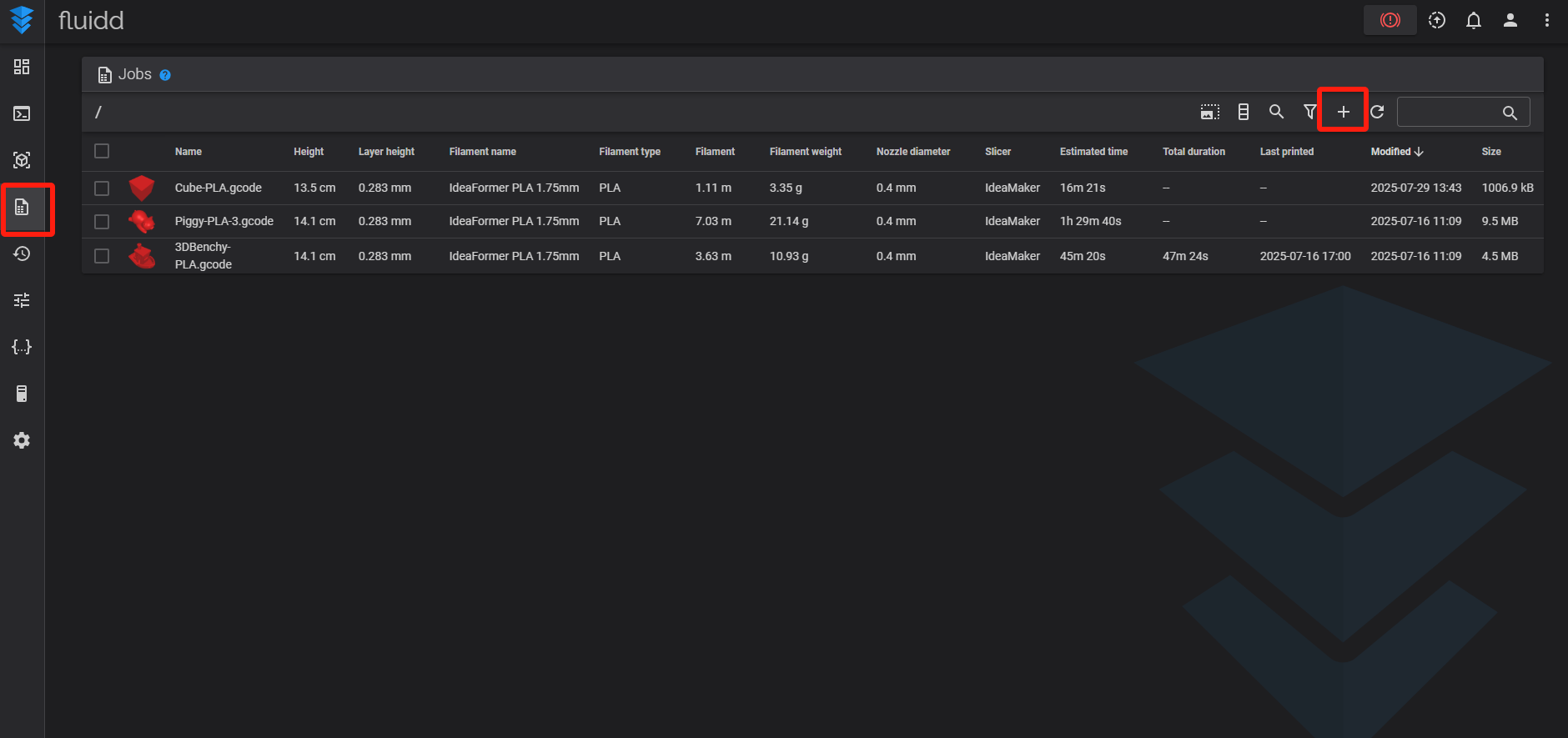Open Settings gear in sidebar
The height and width of the screenshot is (738, 1568).
pyautogui.click(x=22, y=440)
